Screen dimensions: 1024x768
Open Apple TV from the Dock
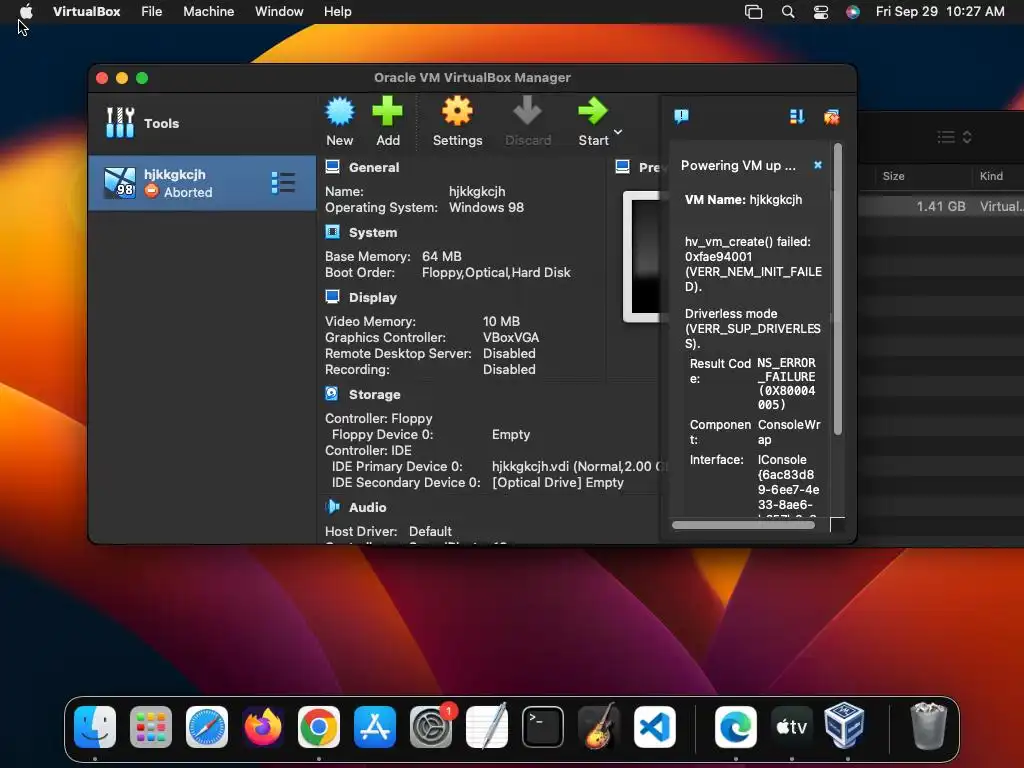(792, 727)
